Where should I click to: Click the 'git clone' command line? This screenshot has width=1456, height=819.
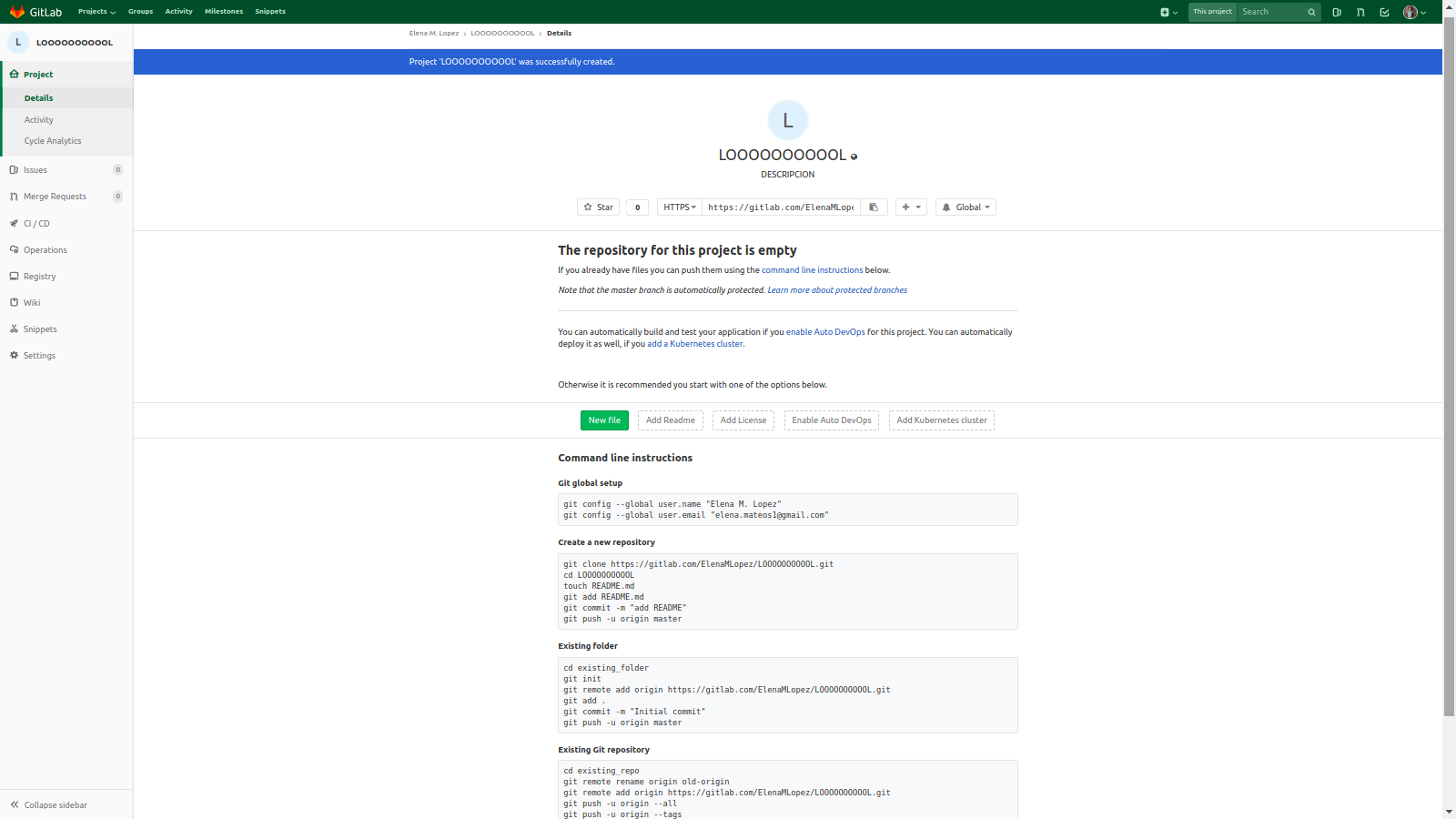tap(698, 564)
